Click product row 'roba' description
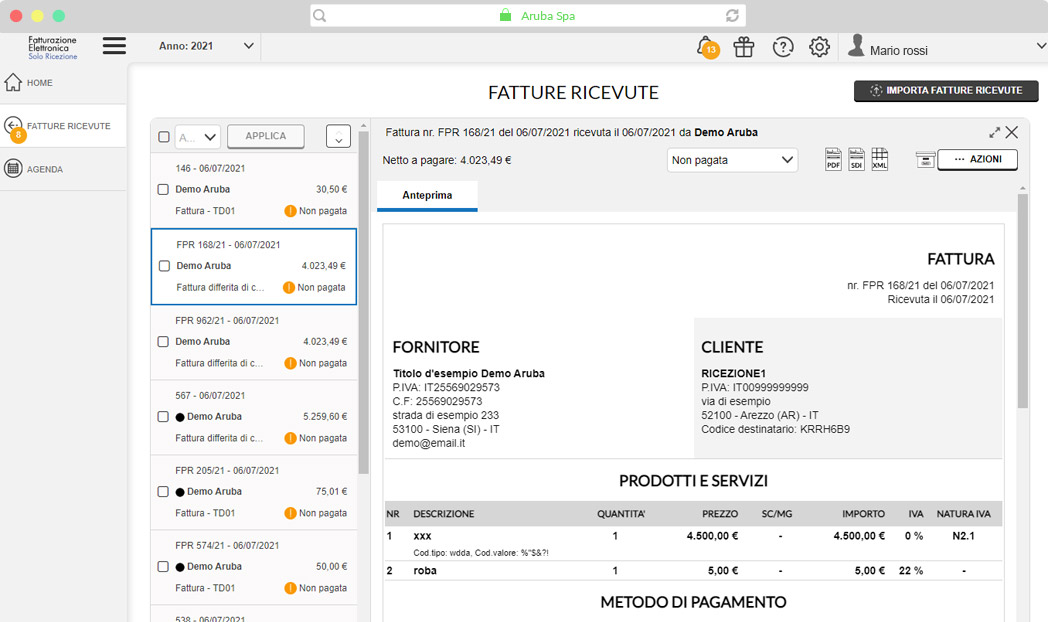 coord(424,571)
